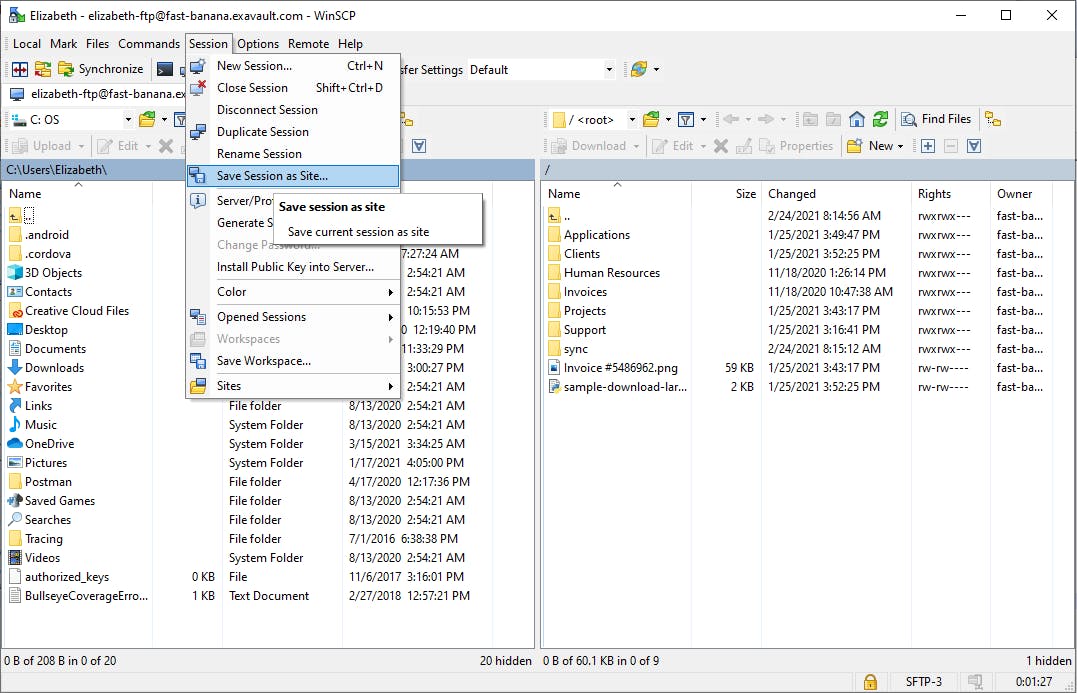
Task: Click the remote directory tree icon
Action: [x=993, y=119]
